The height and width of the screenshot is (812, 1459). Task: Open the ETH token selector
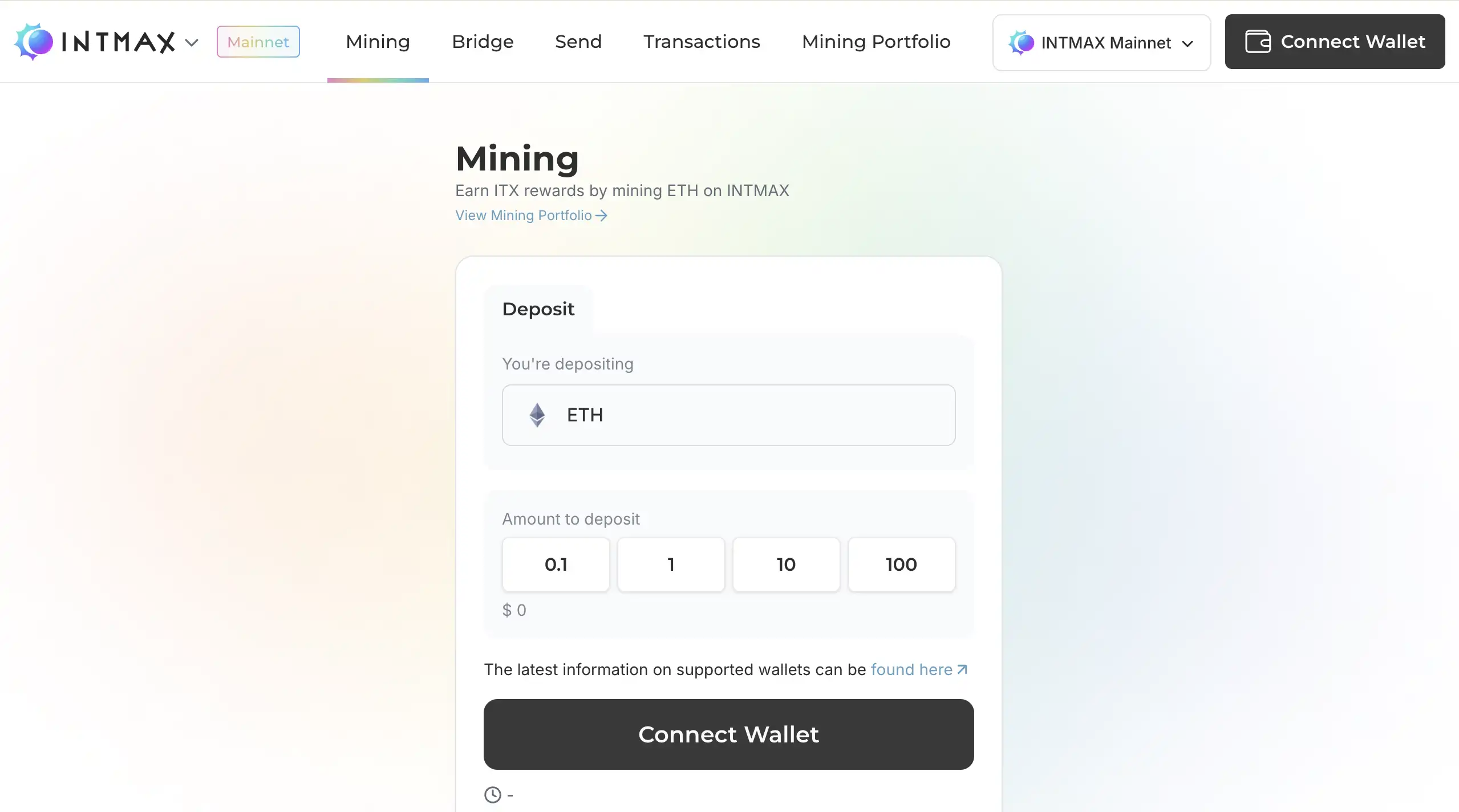point(728,415)
